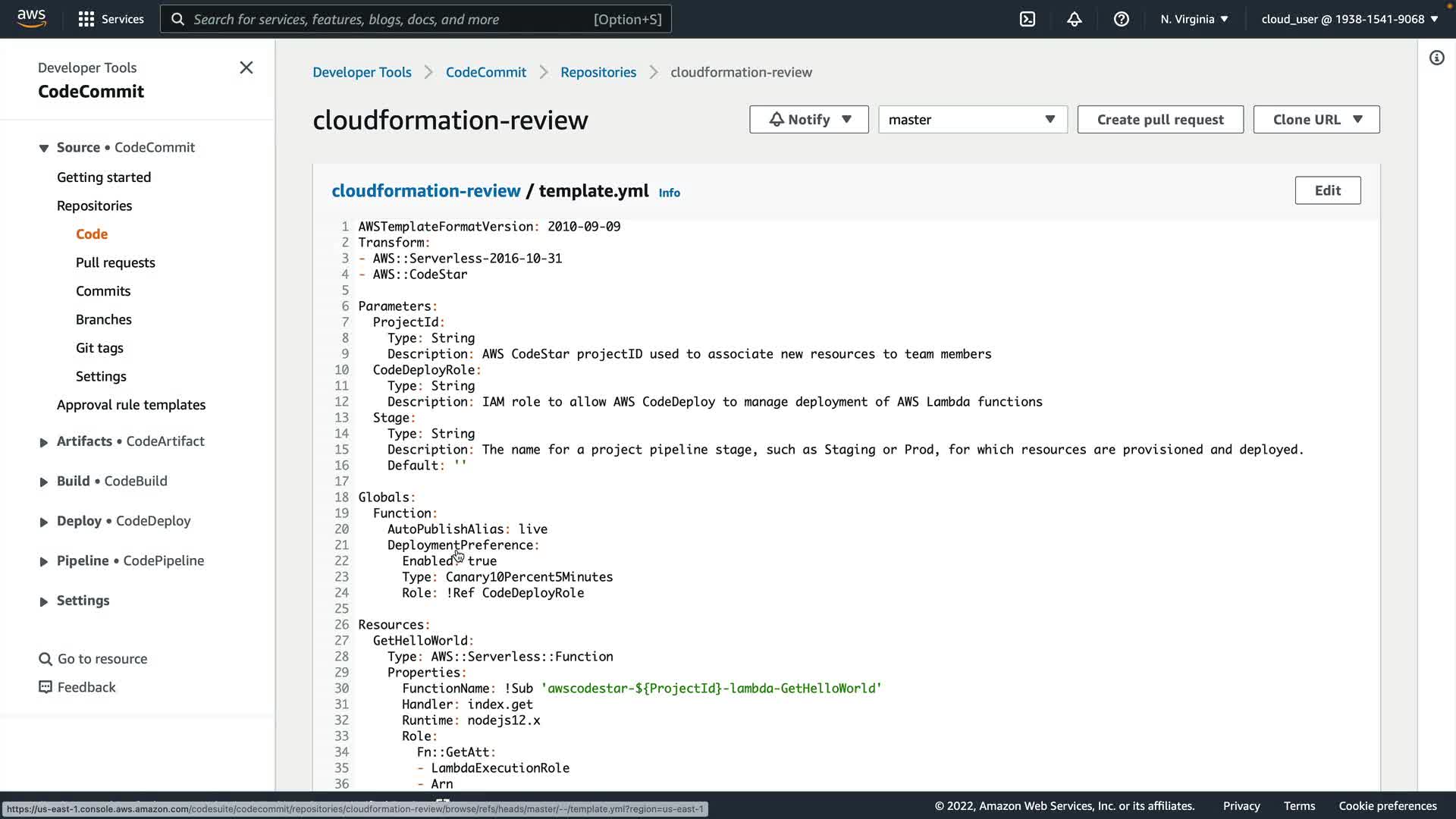Close the Developer Tools sidebar

click(246, 67)
